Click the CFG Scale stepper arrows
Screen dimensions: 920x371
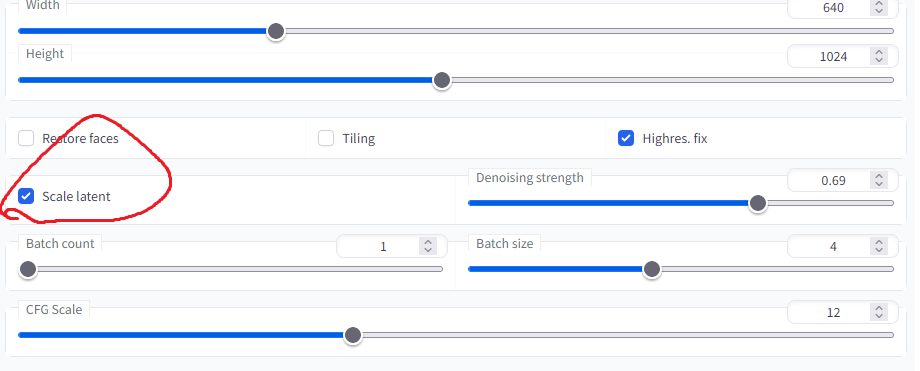[878, 312]
